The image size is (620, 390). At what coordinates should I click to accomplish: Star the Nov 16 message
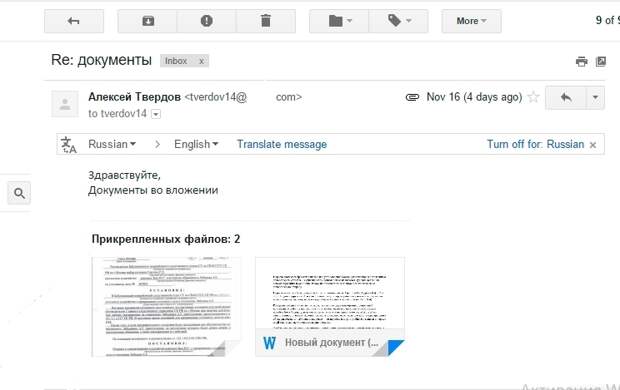[533, 97]
